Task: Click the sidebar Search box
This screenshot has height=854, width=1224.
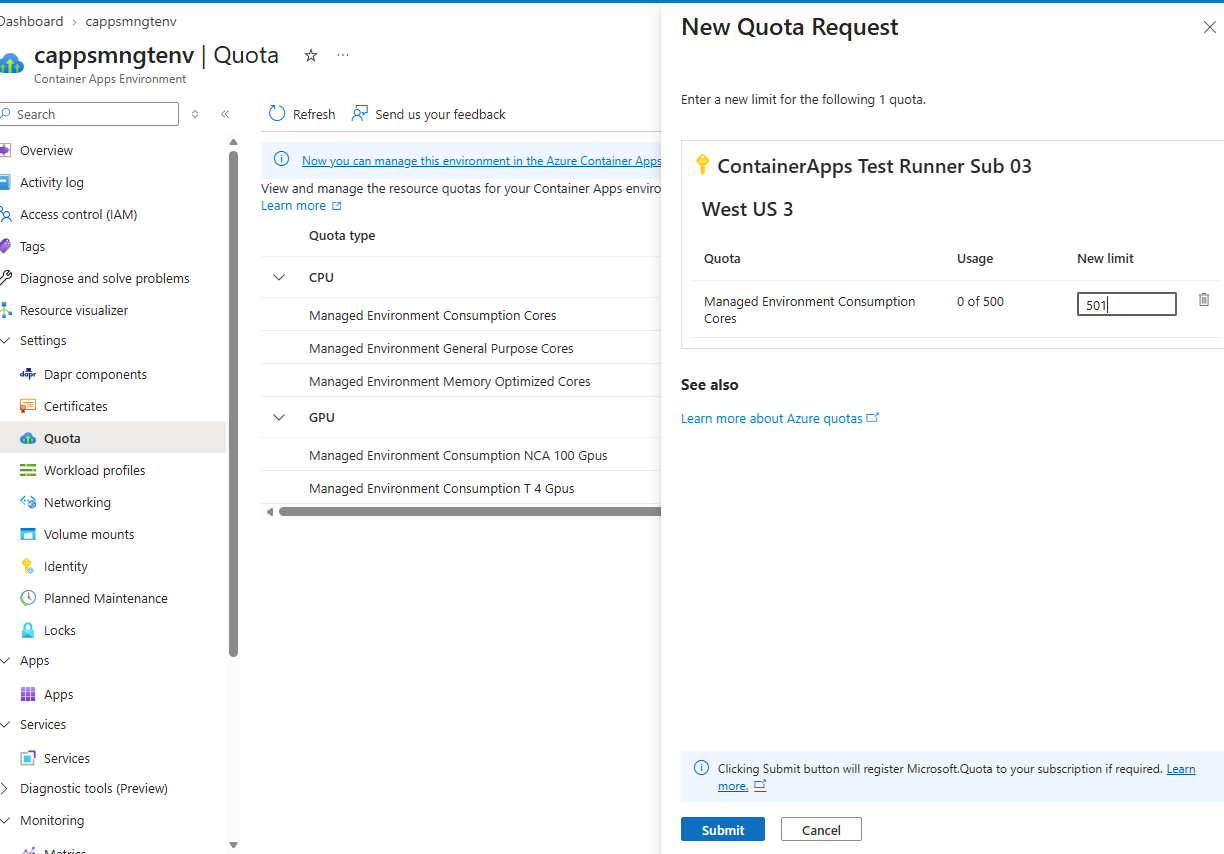Action: (90, 114)
